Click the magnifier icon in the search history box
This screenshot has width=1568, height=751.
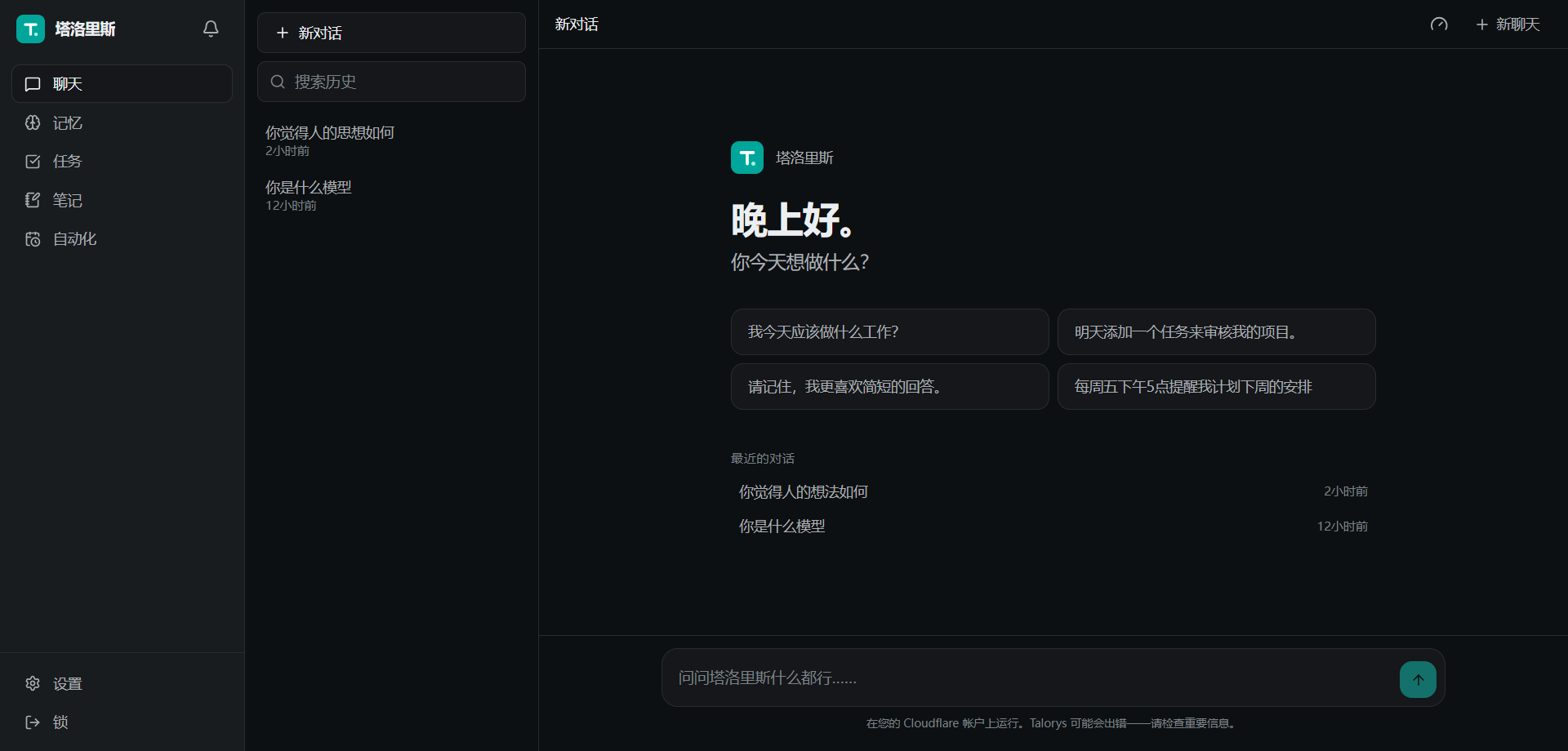[x=278, y=82]
